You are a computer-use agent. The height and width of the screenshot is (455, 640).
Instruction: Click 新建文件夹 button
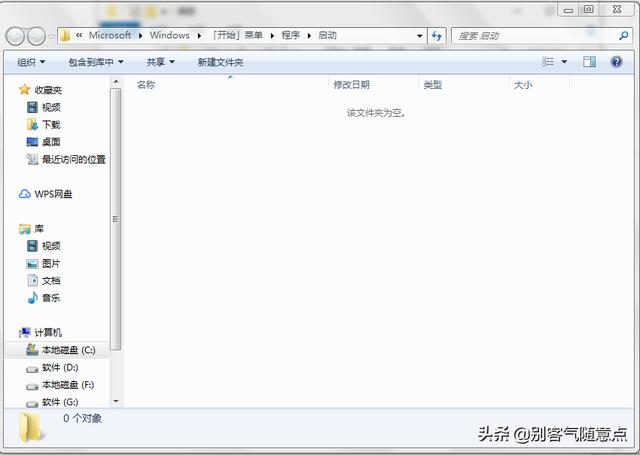(x=220, y=62)
